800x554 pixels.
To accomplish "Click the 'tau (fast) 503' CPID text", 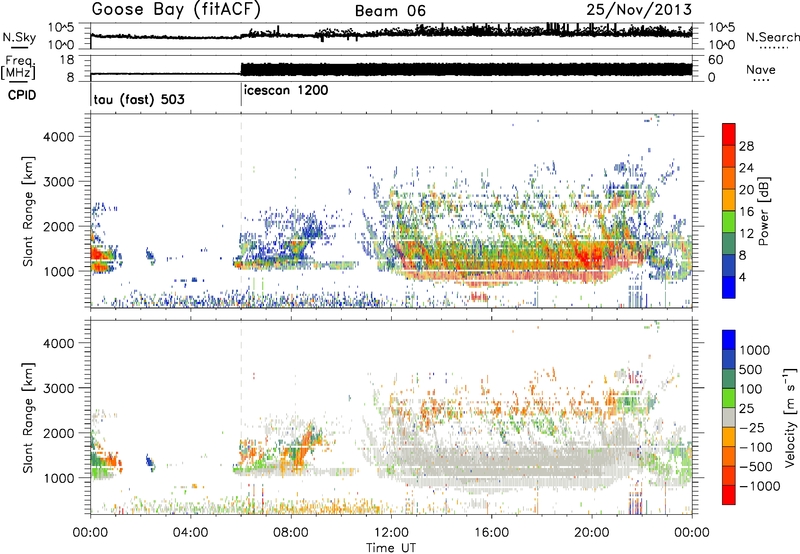I will click(139, 99).
